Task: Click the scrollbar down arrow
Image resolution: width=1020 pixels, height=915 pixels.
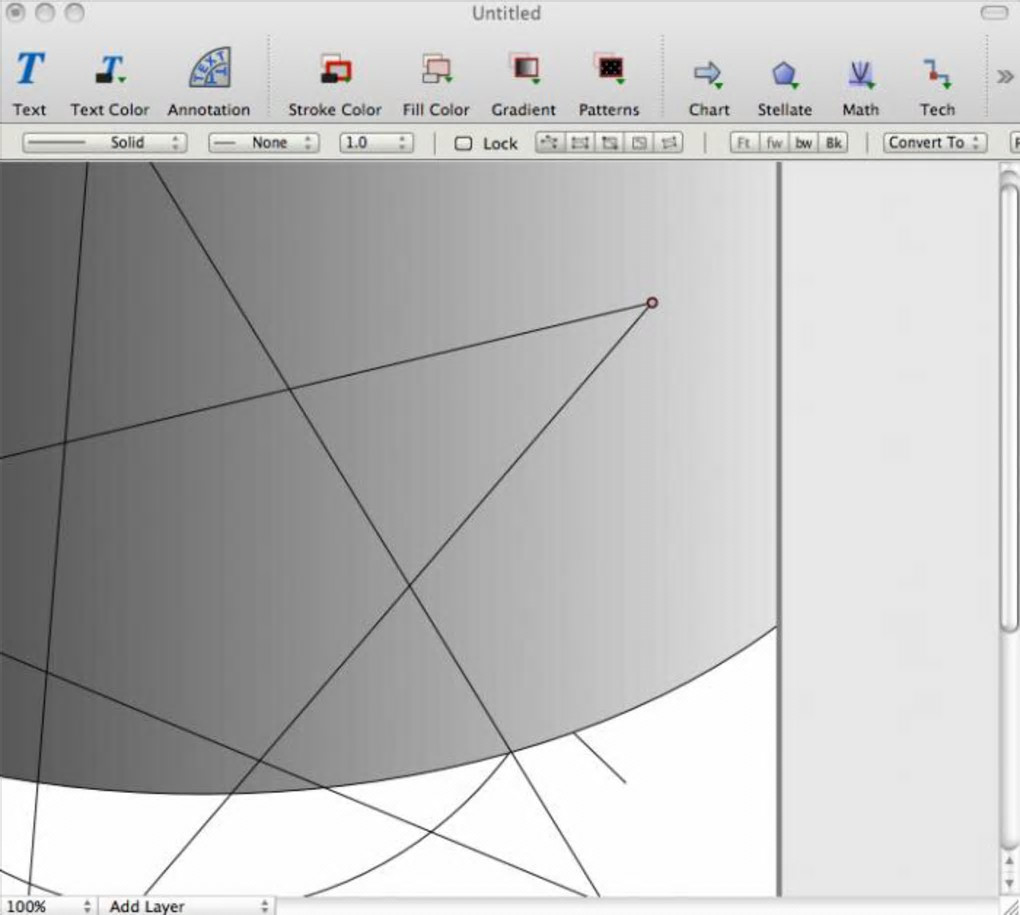Action: click(1010, 882)
